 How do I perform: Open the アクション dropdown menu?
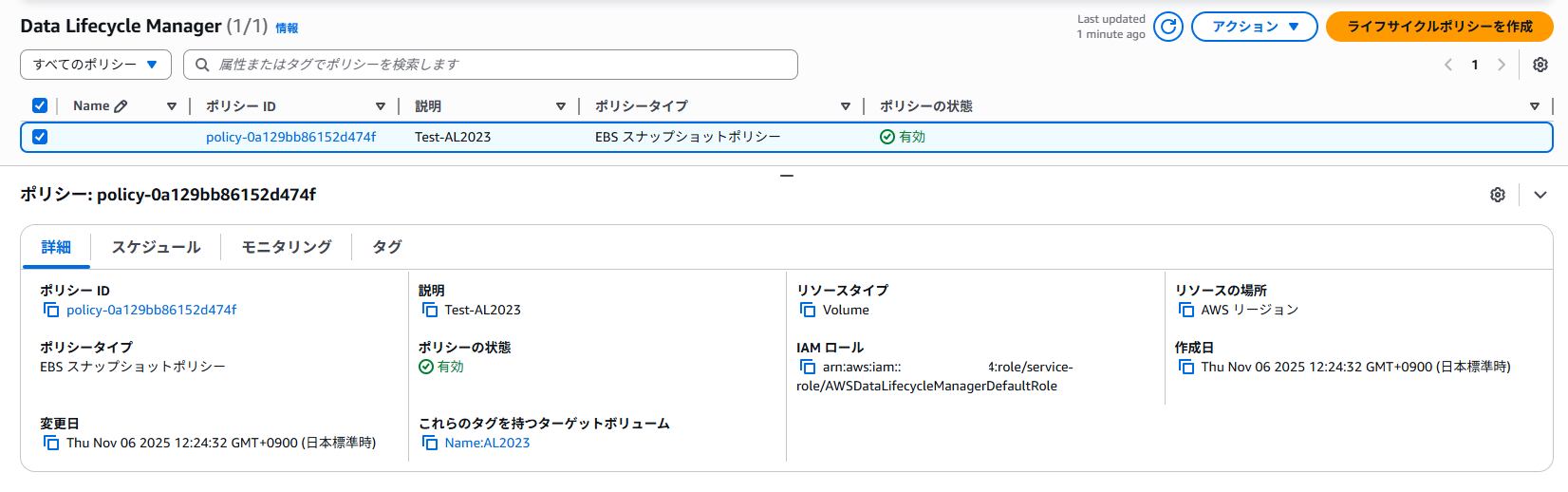(1254, 27)
